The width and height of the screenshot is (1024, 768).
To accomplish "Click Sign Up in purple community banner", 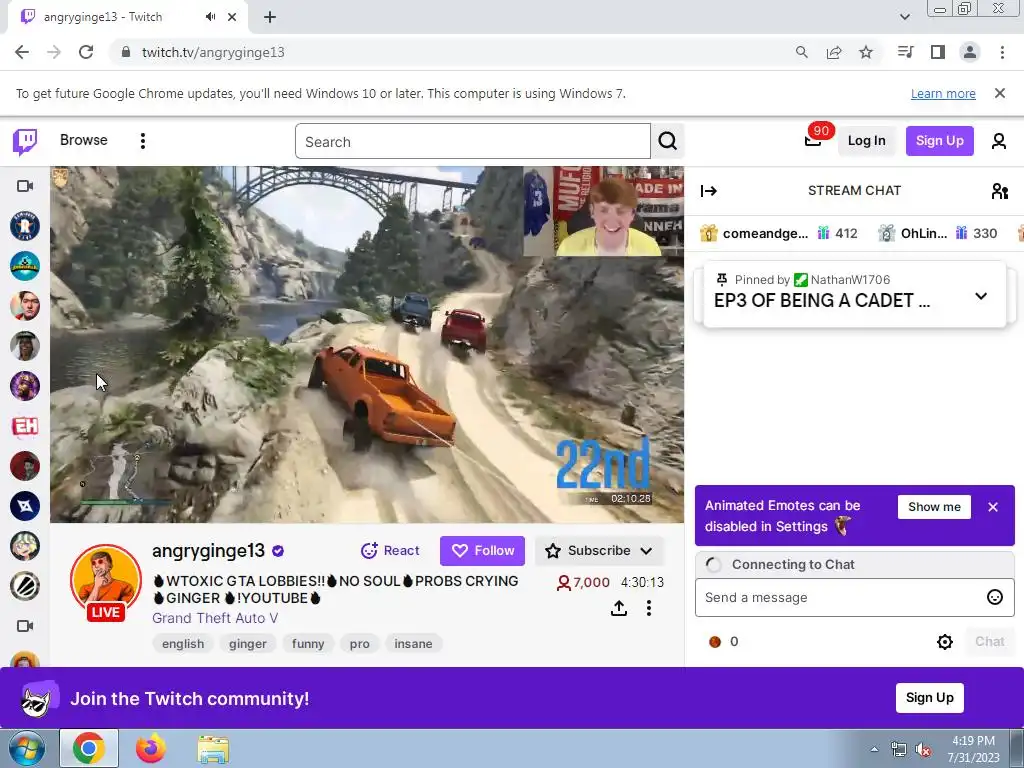I will (x=929, y=697).
